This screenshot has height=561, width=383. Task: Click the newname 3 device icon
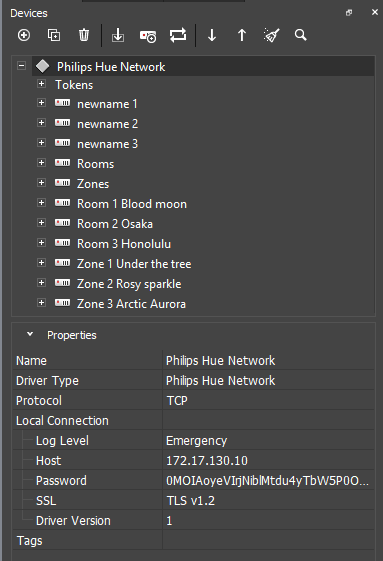click(62, 143)
